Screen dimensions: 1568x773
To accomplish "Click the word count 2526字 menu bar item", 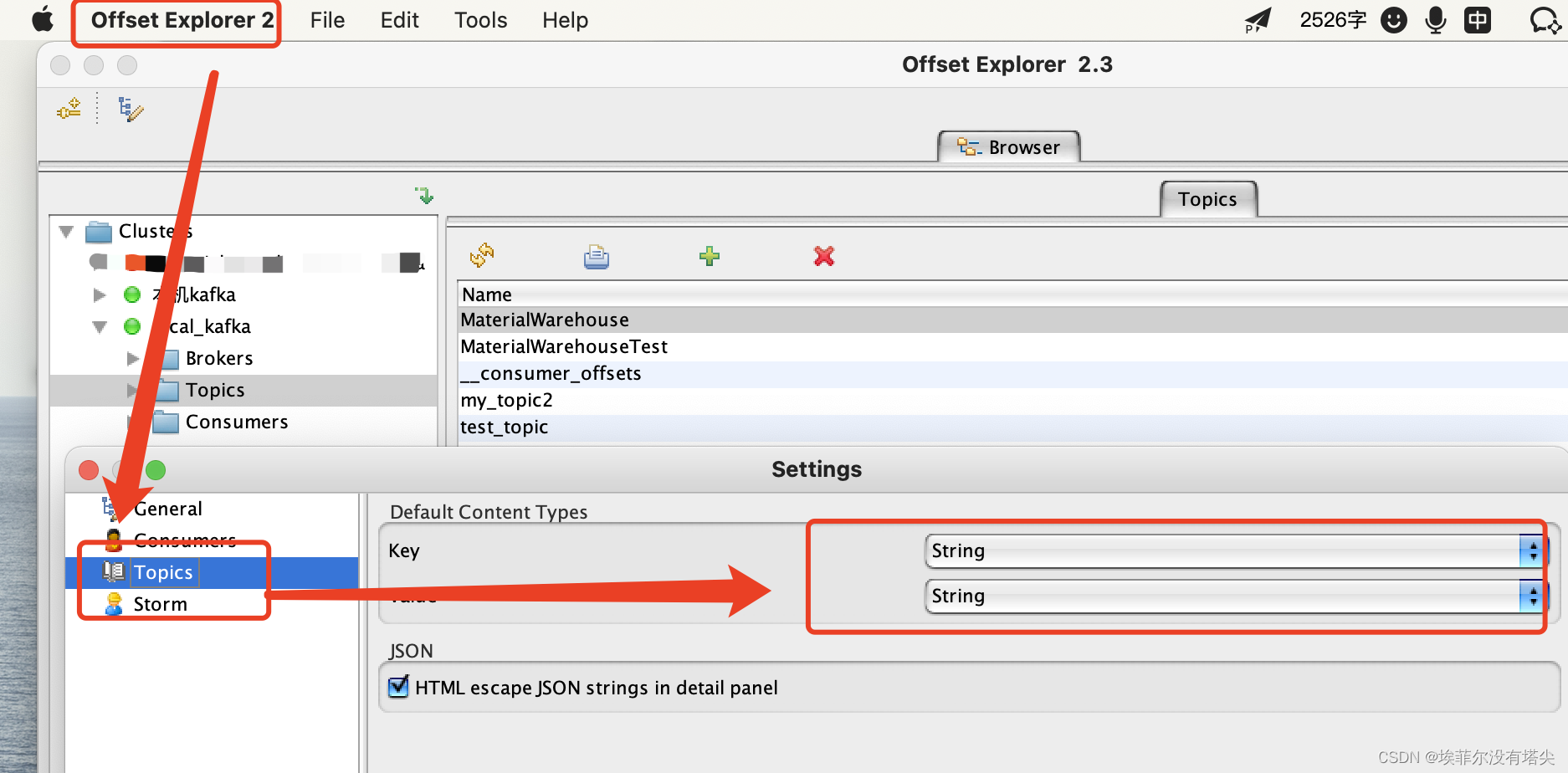I will click(1333, 20).
